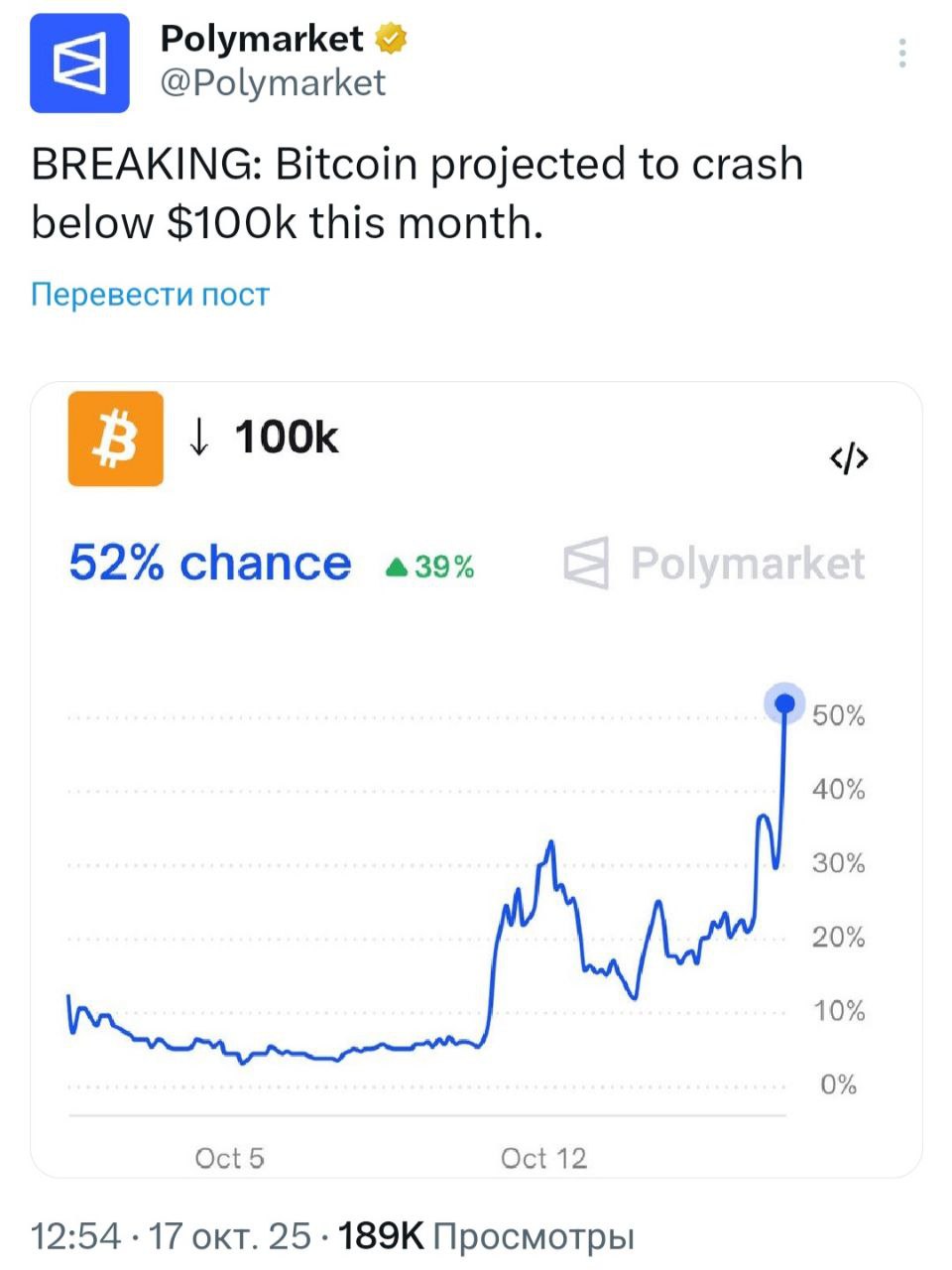
Task: Click the '52% chance' headline
Action: click(209, 564)
